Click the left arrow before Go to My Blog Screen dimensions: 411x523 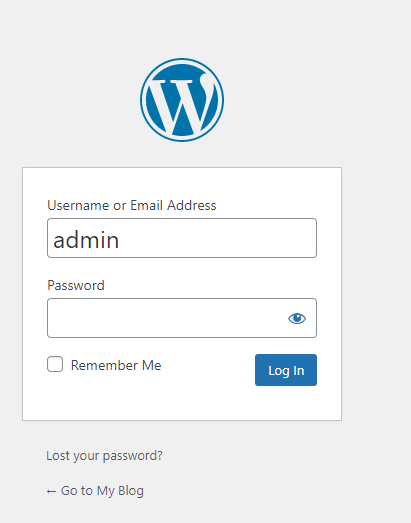51,491
